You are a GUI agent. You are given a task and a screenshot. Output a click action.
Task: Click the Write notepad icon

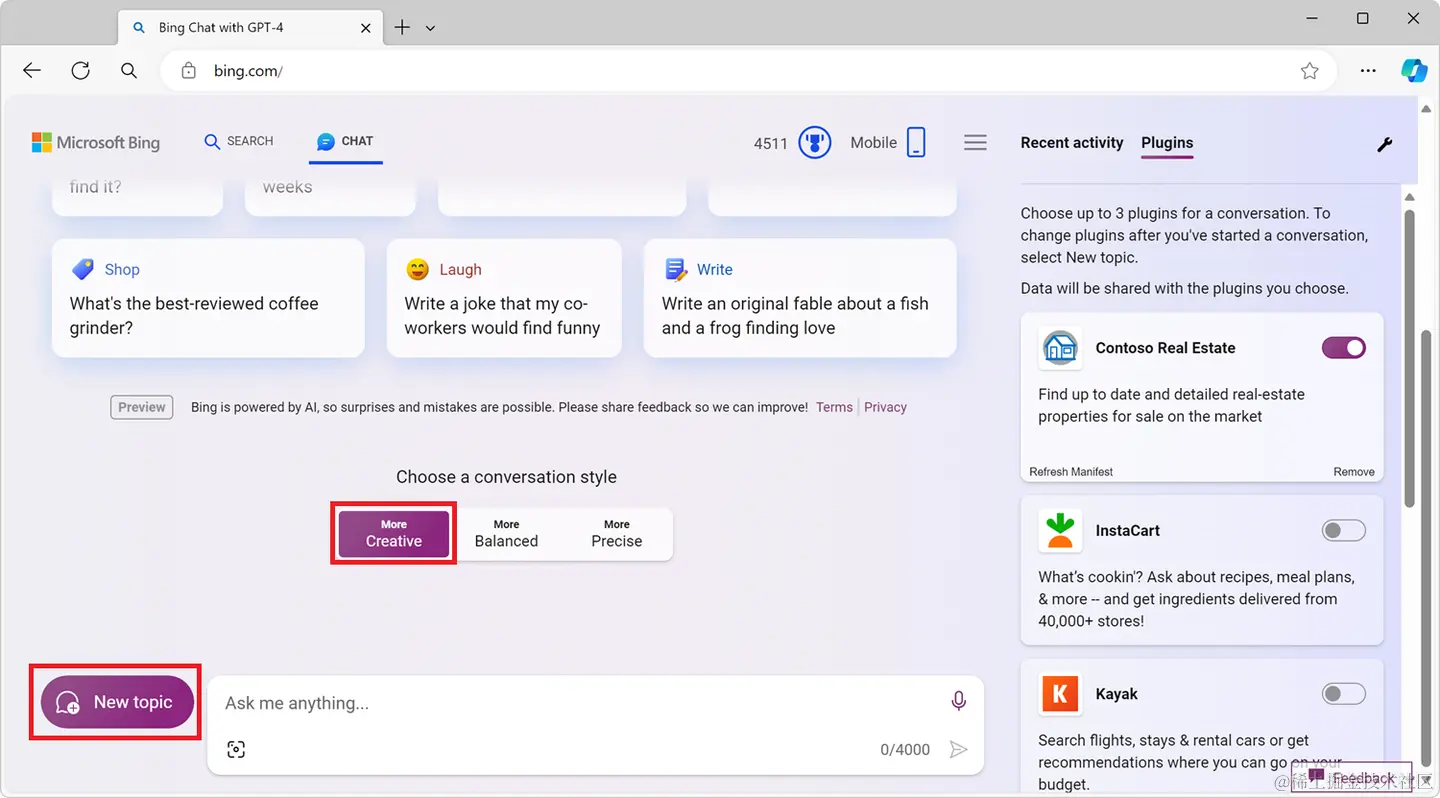coord(676,269)
